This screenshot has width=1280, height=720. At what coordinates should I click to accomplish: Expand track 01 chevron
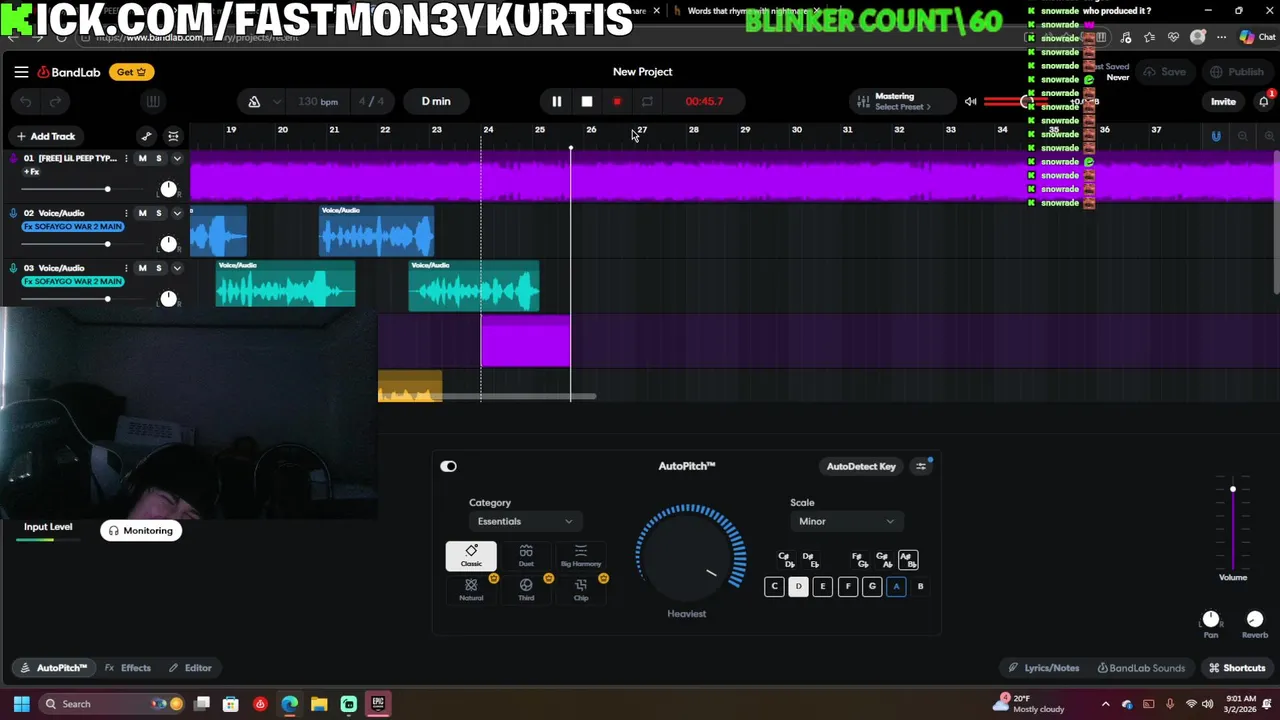click(177, 158)
